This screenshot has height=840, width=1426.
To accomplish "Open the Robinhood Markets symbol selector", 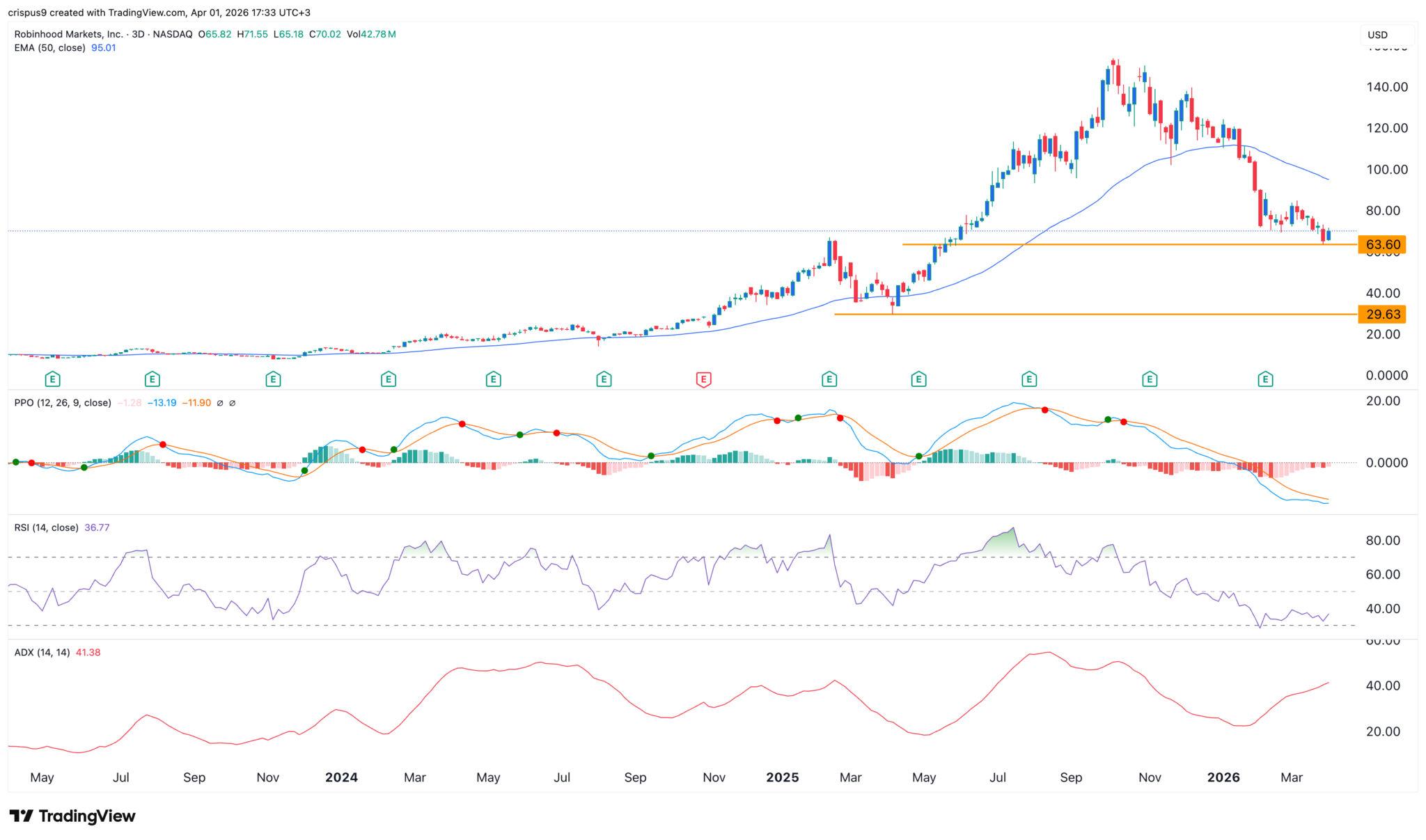I will (x=70, y=32).
